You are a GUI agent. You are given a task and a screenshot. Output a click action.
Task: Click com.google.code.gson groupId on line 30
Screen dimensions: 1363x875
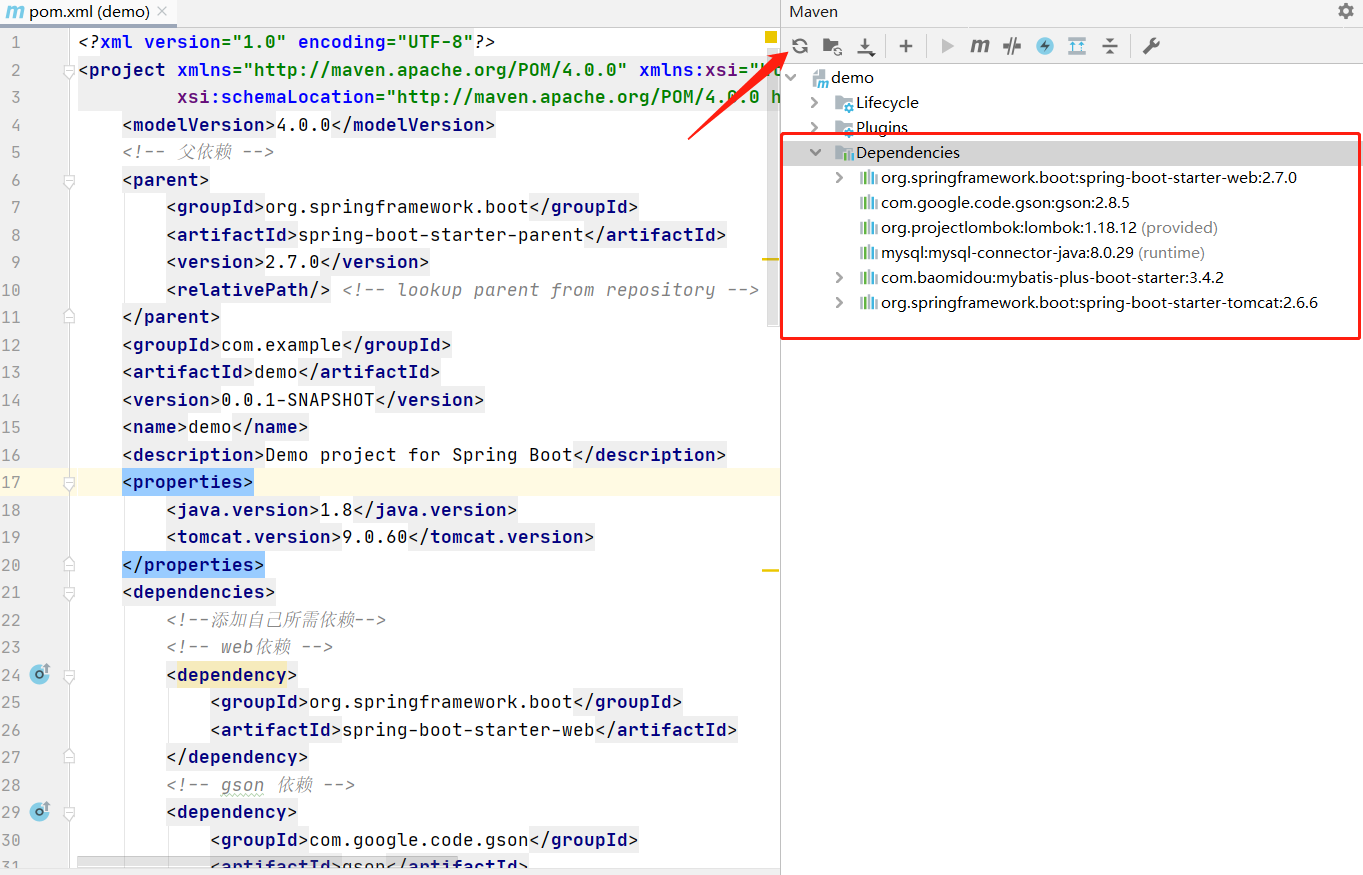point(419,840)
